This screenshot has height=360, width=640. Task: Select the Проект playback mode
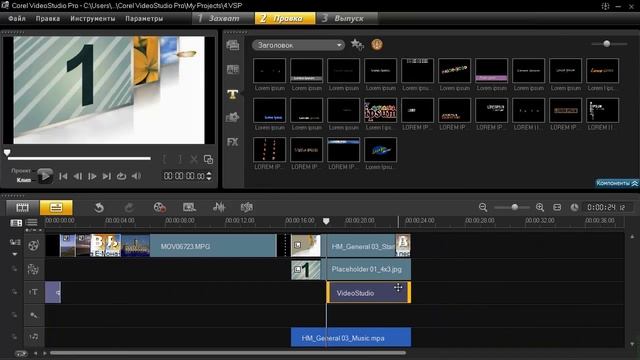pyautogui.click(x=21, y=171)
